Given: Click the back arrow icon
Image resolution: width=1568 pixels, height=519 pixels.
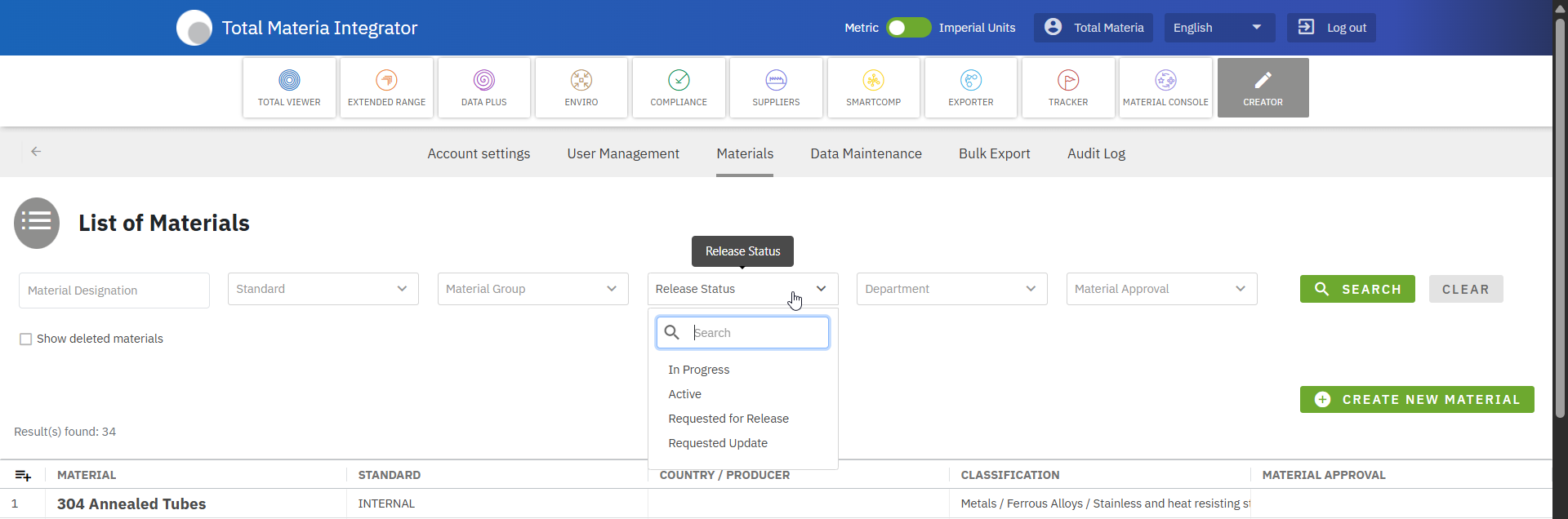Looking at the screenshot, I should tap(36, 152).
